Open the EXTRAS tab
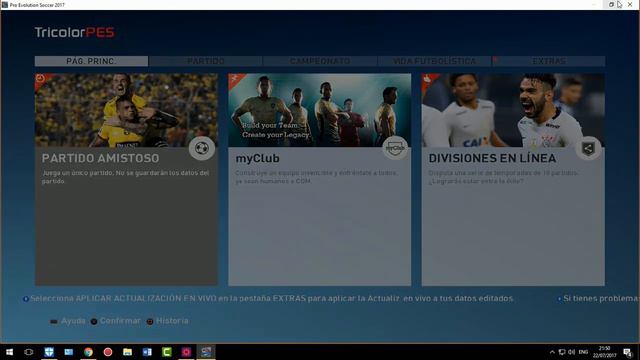 pos(549,61)
